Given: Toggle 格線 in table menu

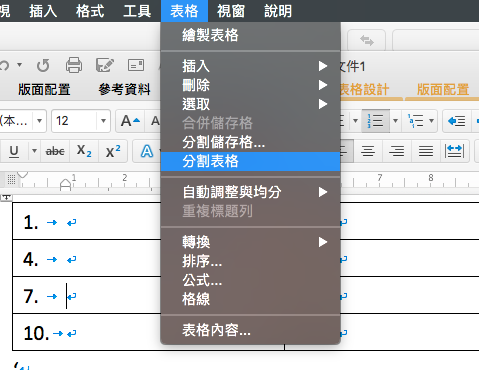Looking at the screenshot, I should coord(250,299).
